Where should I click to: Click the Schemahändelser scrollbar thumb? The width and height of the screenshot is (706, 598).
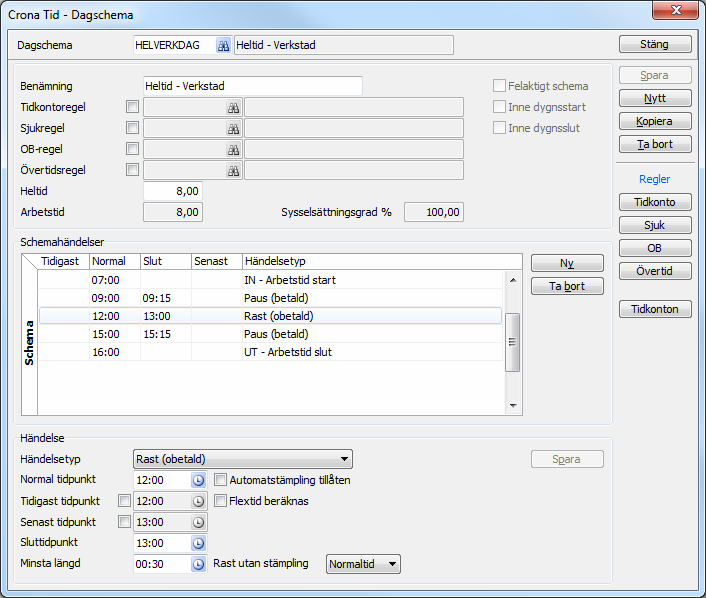click(x=512, y=342)
